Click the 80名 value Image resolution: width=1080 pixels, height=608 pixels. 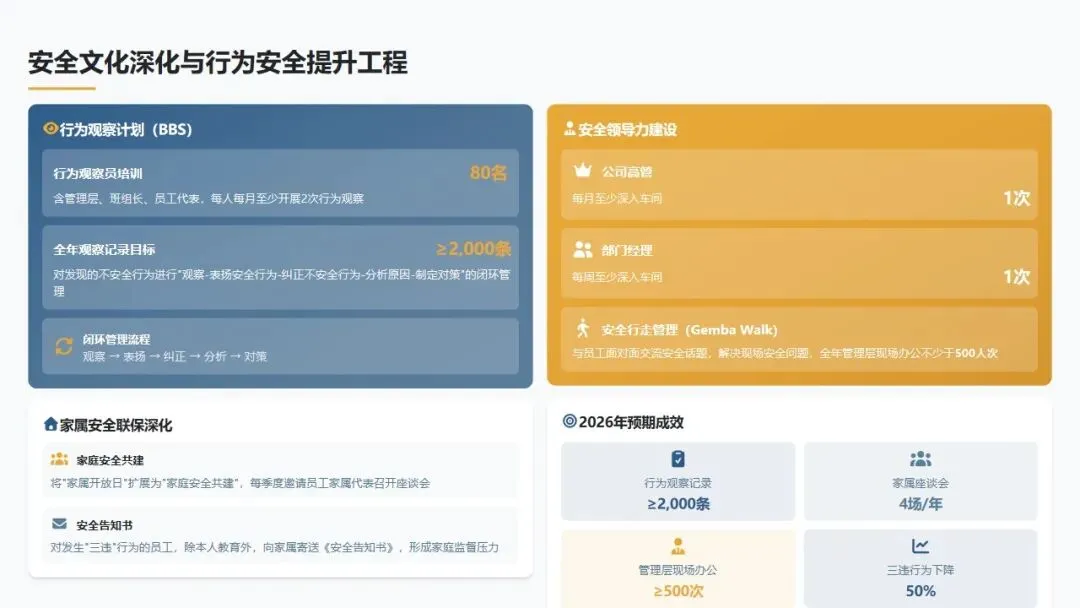[x=488, y=173]
